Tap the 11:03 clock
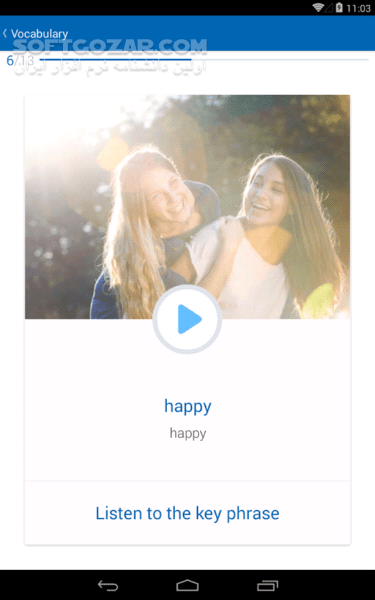The height and width of the screenshot is (600, 375). pos(358,8)
